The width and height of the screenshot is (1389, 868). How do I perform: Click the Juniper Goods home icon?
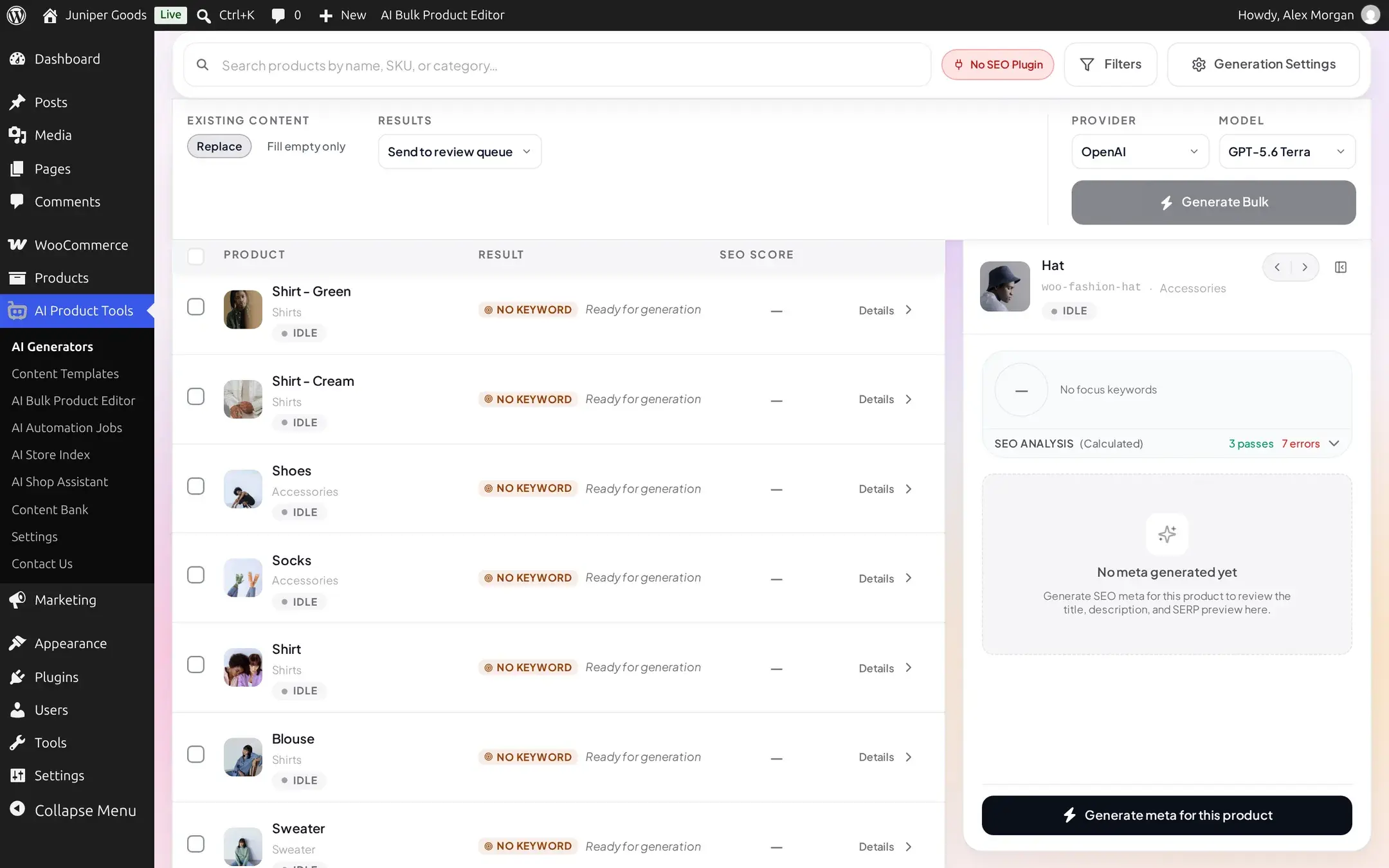(x=50, y=15)
